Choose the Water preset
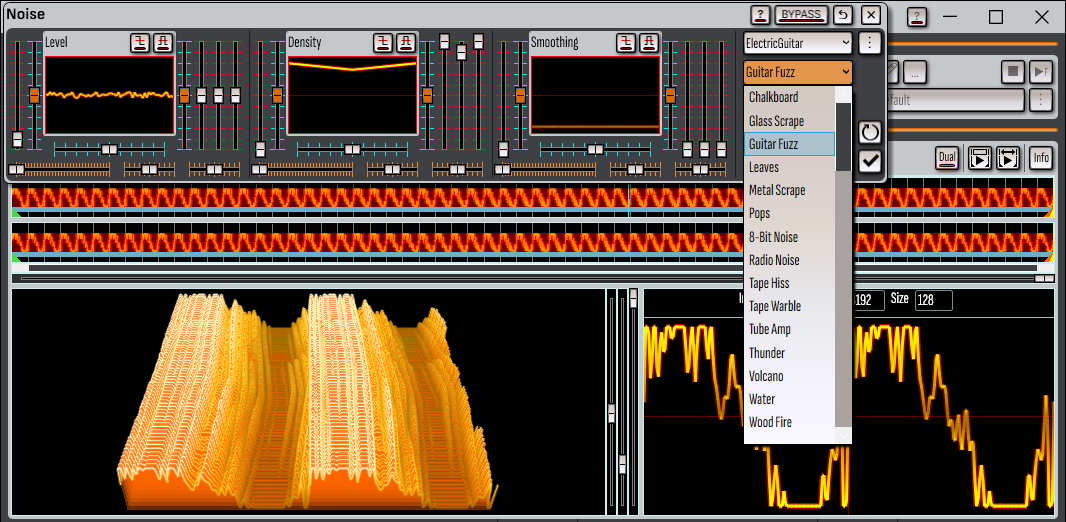 click(x=789, y=400)
